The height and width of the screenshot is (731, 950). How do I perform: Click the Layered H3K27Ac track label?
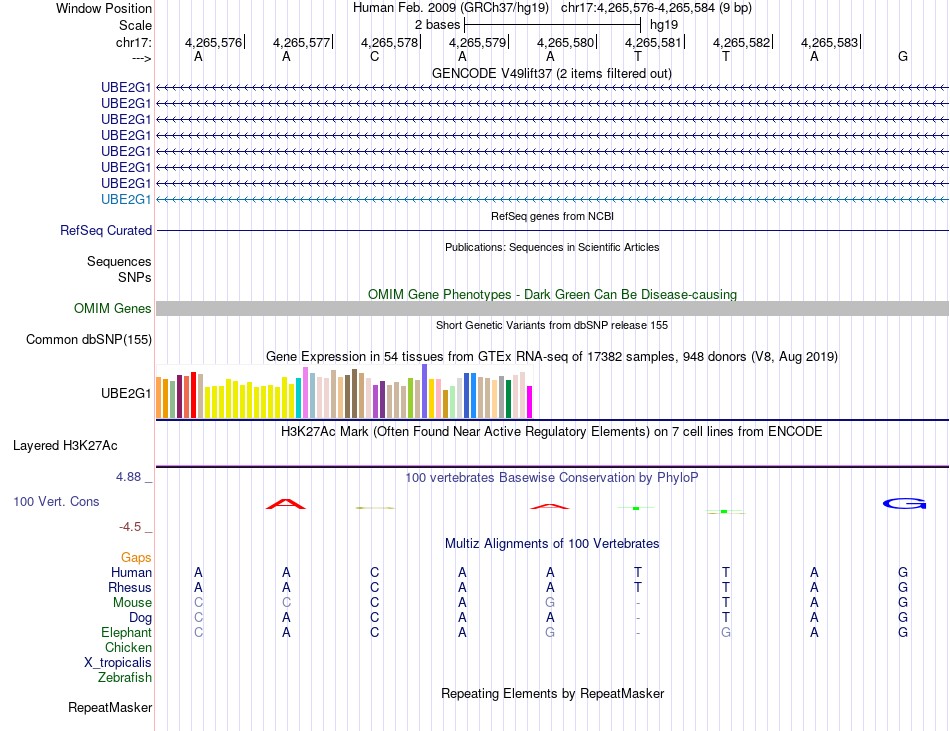(x=65, y=446)
